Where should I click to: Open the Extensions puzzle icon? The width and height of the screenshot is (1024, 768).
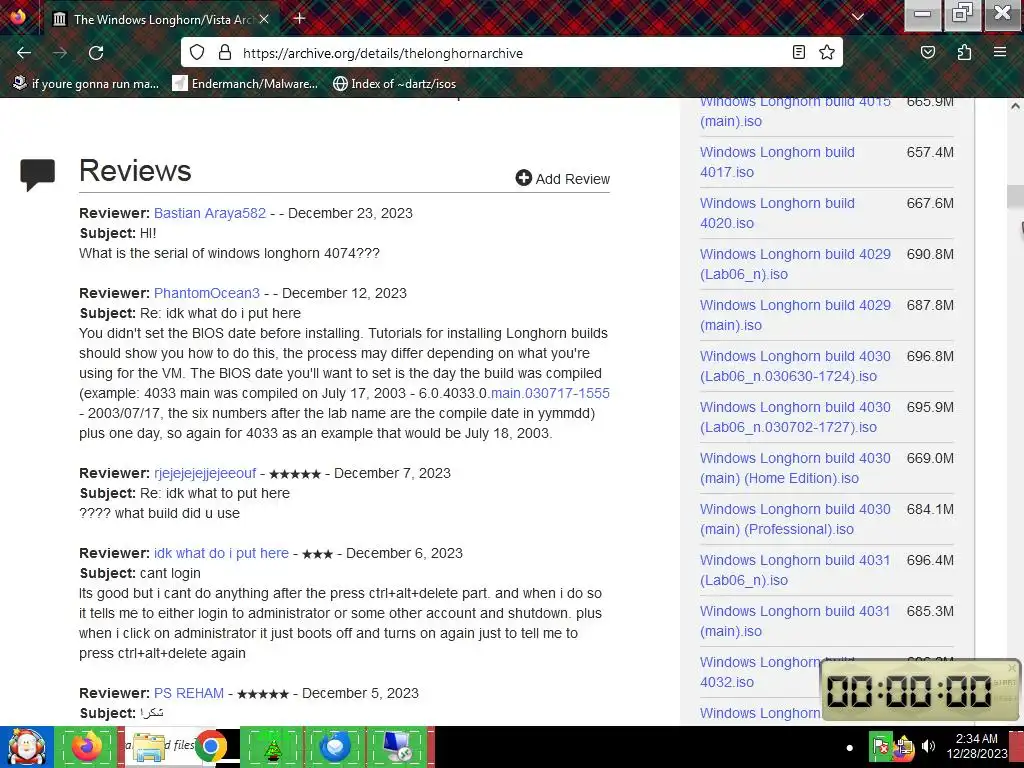tap(964, 52)
